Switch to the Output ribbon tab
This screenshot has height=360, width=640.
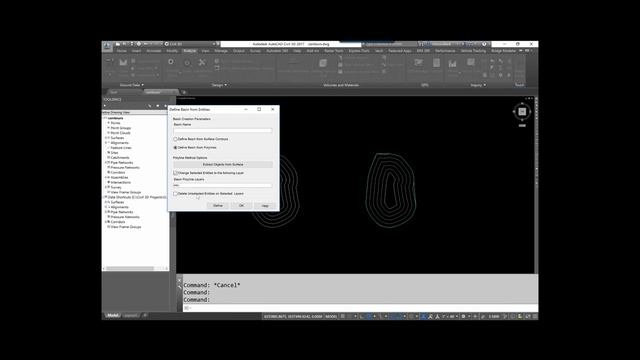coord(239,51)
